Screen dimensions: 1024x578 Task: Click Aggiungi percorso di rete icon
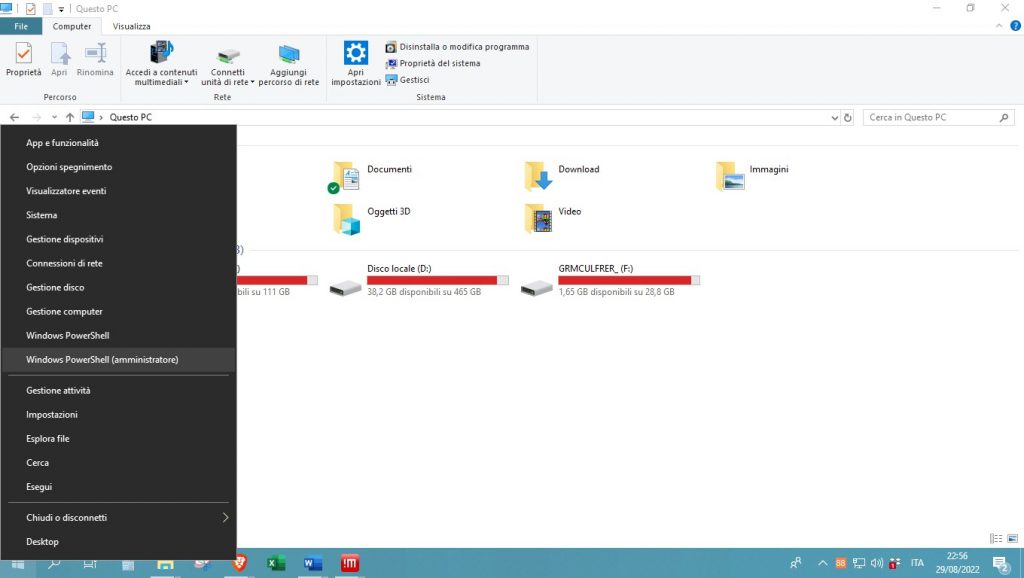coord(289,64)
